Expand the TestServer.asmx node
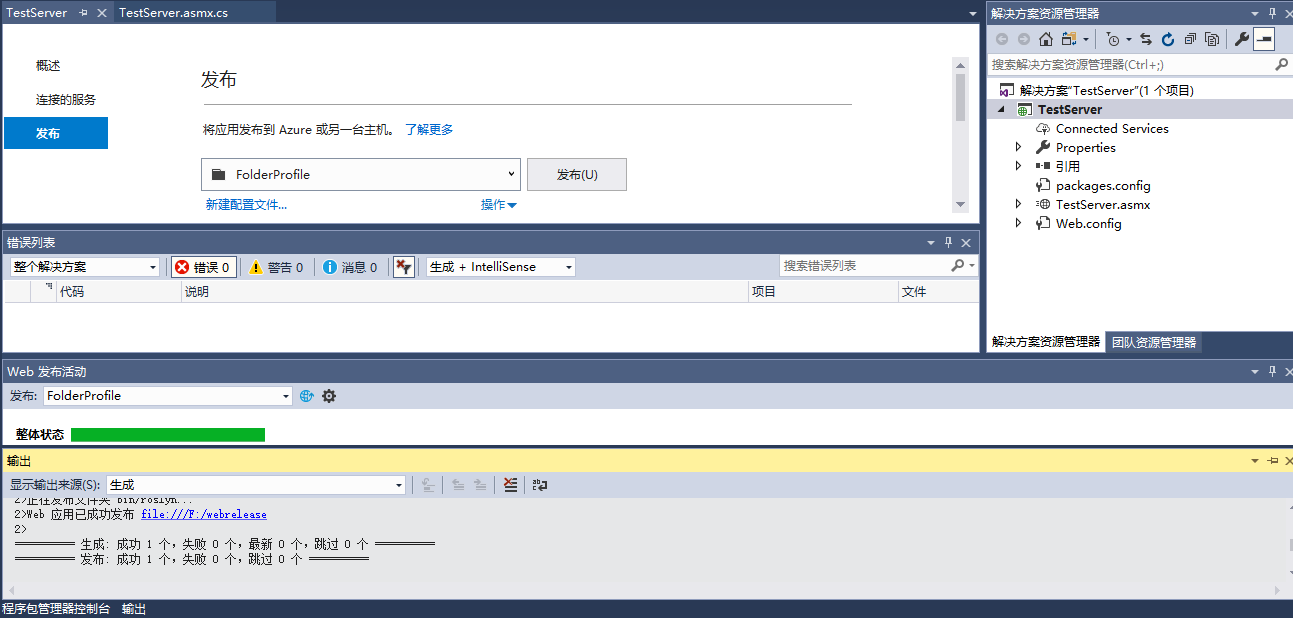 coord(1018,204)
